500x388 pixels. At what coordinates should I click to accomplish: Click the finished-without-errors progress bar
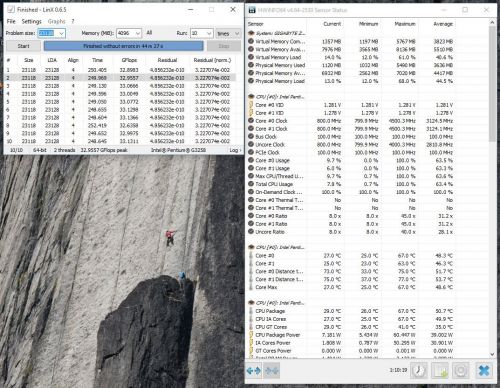pyautogui.click(x=123, y=46)
